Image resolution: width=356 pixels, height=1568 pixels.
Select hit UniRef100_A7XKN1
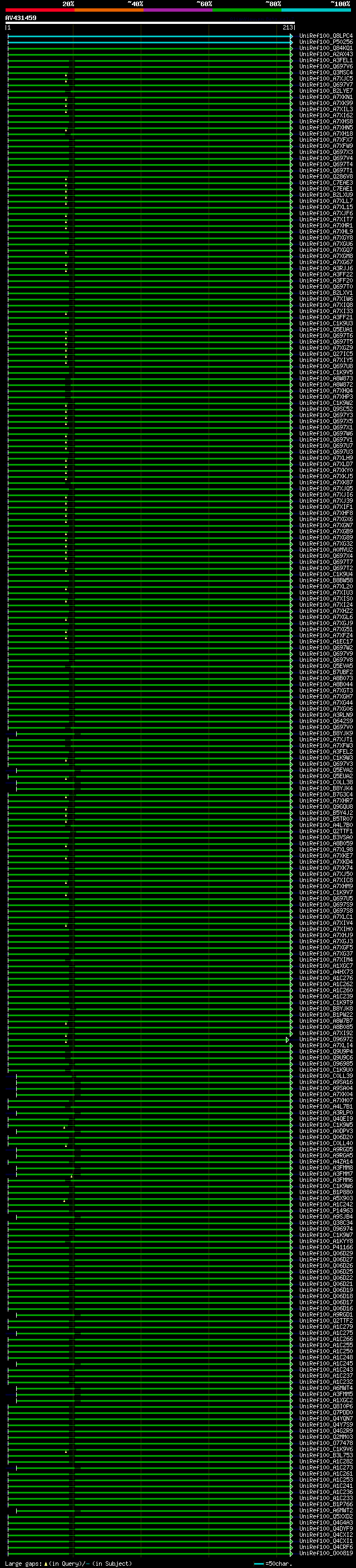pos(317,97)
